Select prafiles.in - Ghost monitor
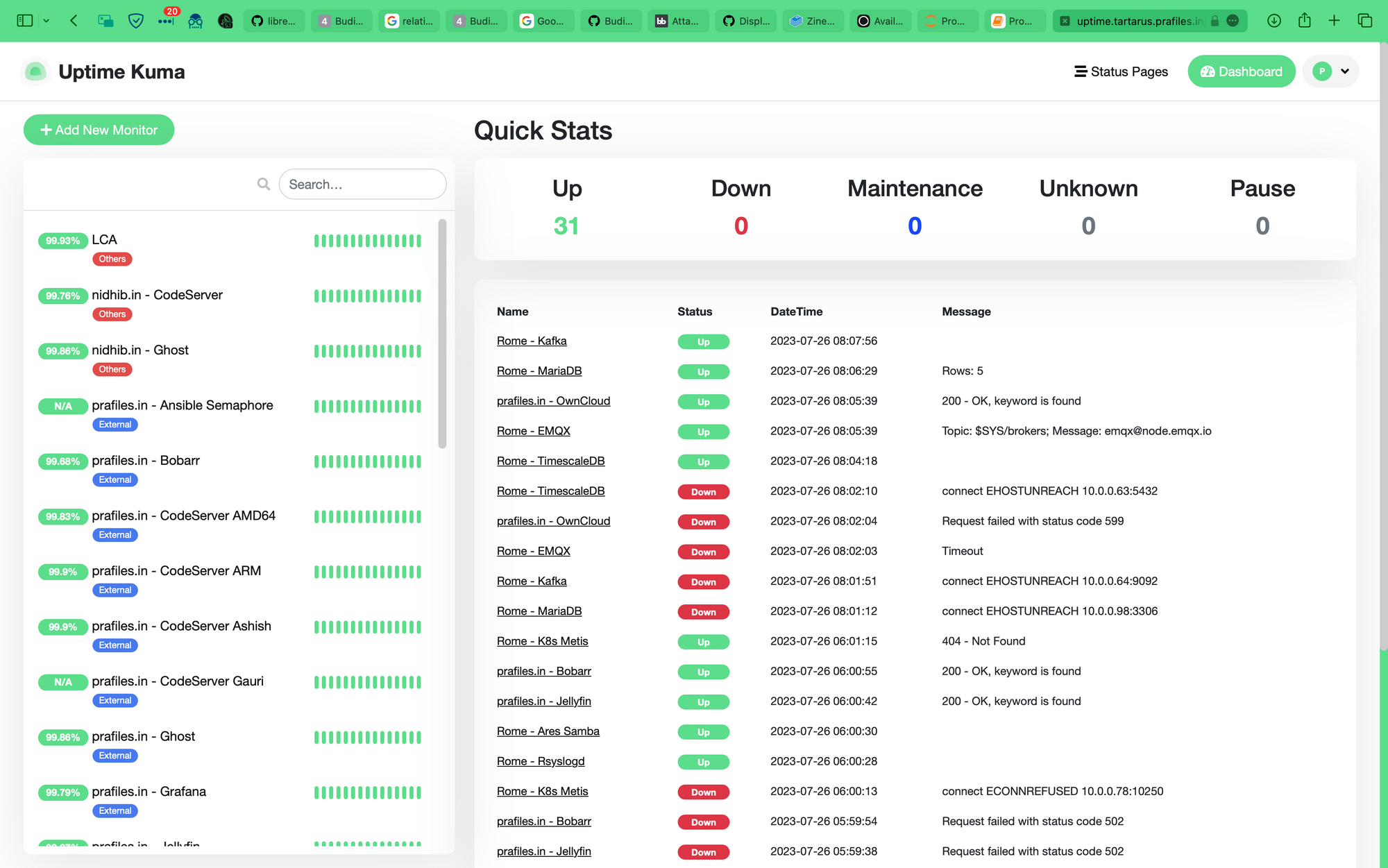This screenshot has height=868, width=1388. (x=231, y=745)
